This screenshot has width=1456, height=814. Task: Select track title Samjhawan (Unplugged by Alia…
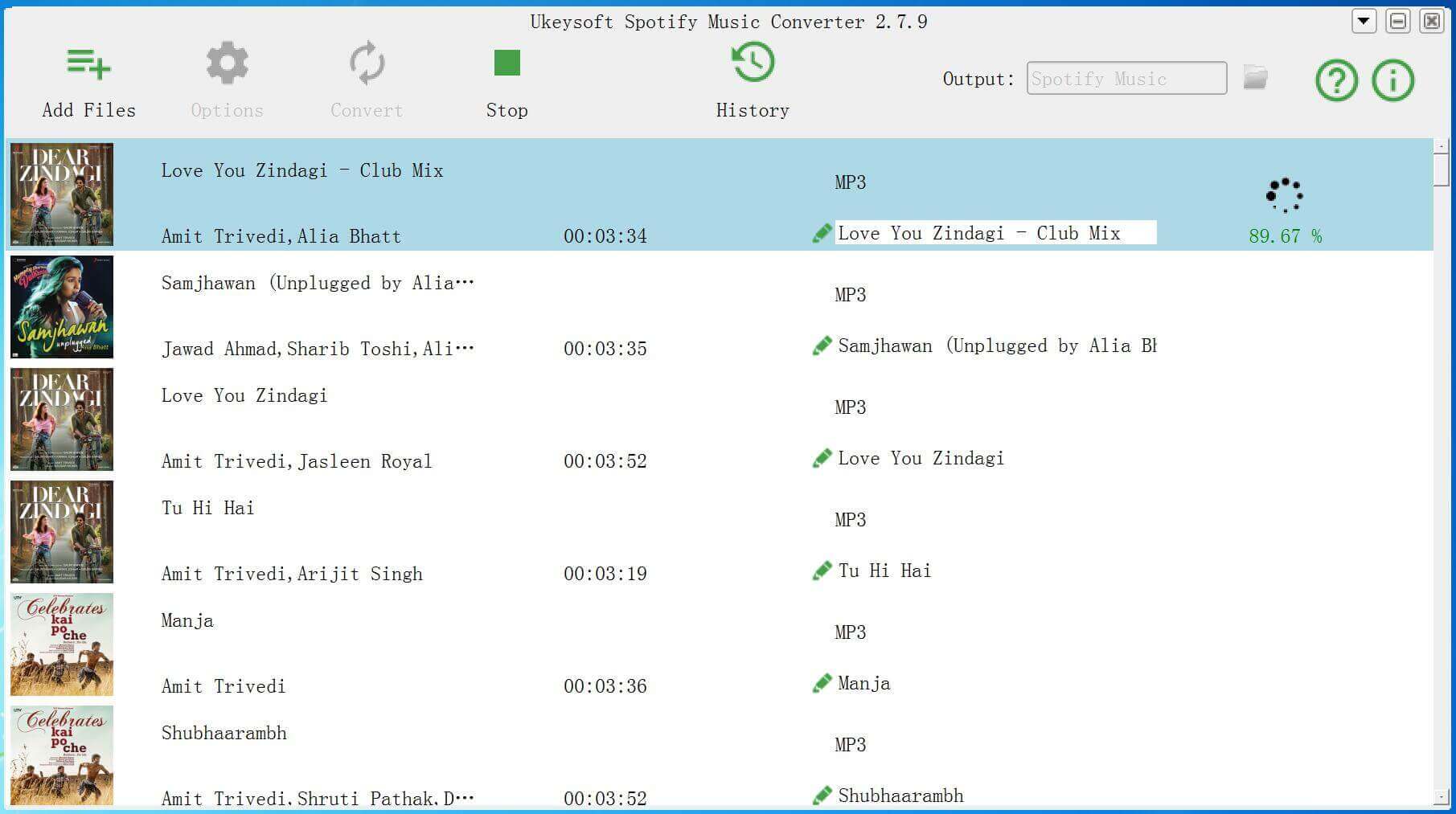click(318, 283)
